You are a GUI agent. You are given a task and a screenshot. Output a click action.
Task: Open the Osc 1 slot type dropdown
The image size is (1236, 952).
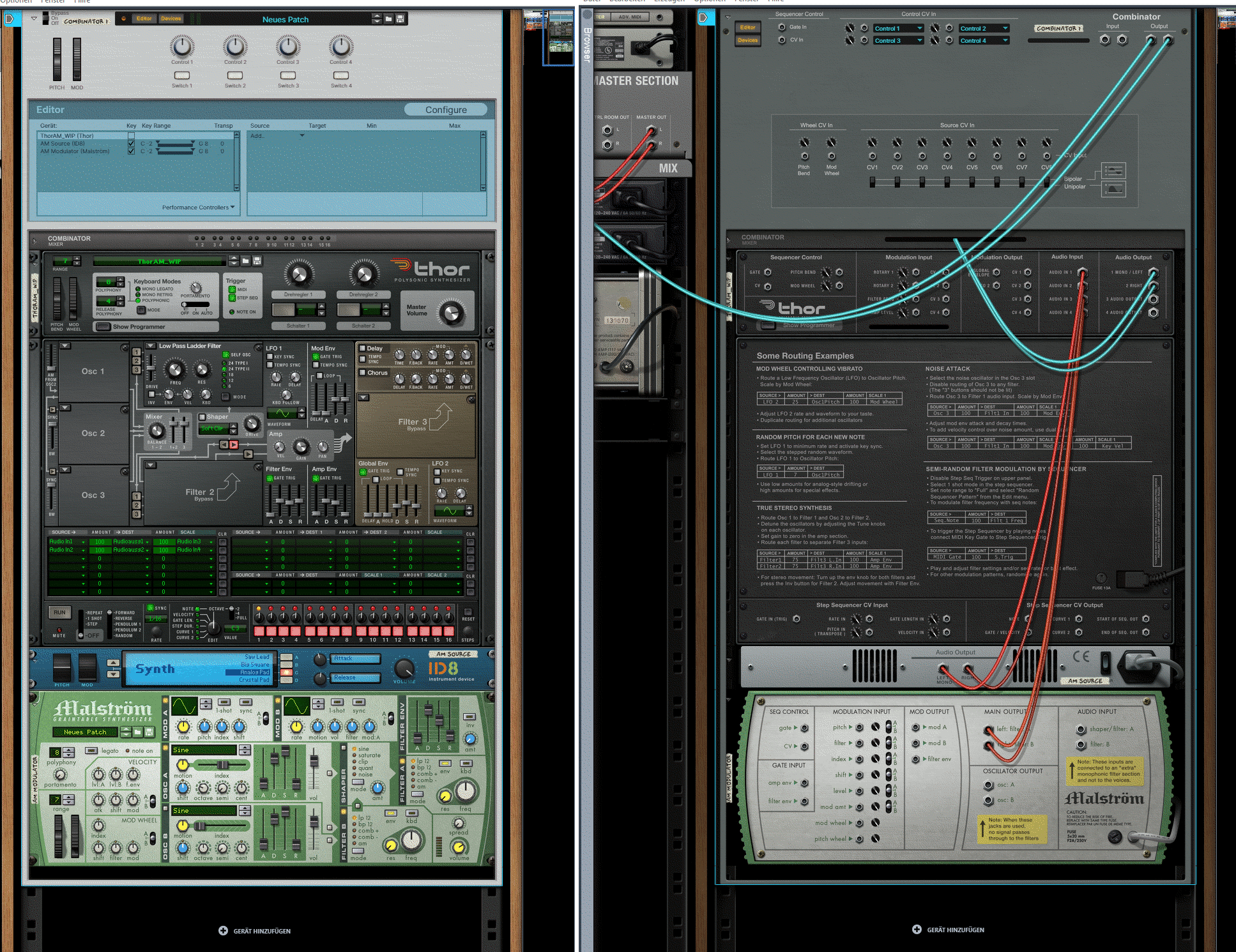[65, 346]
